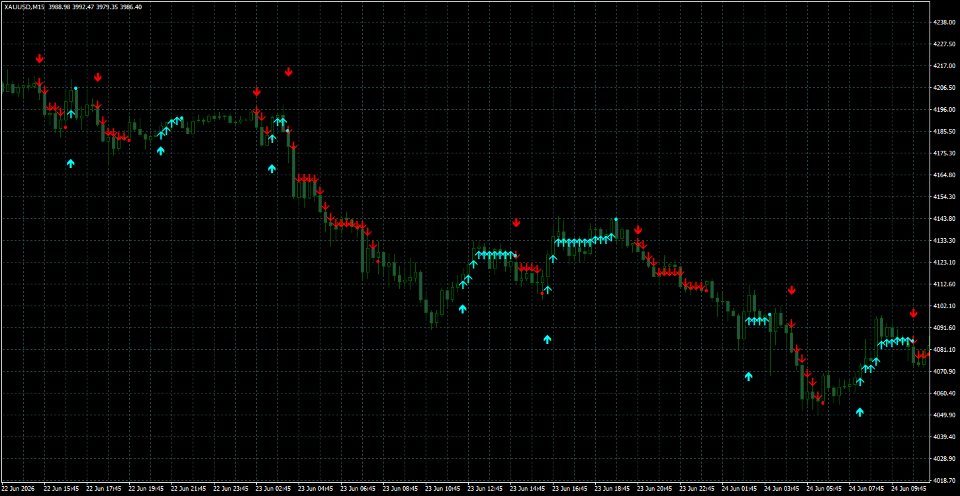Click the 22 Jun 23:45 time axis label
Image resolution: width=960 pixels, height=496 pixels.
[x=230, y=489]
